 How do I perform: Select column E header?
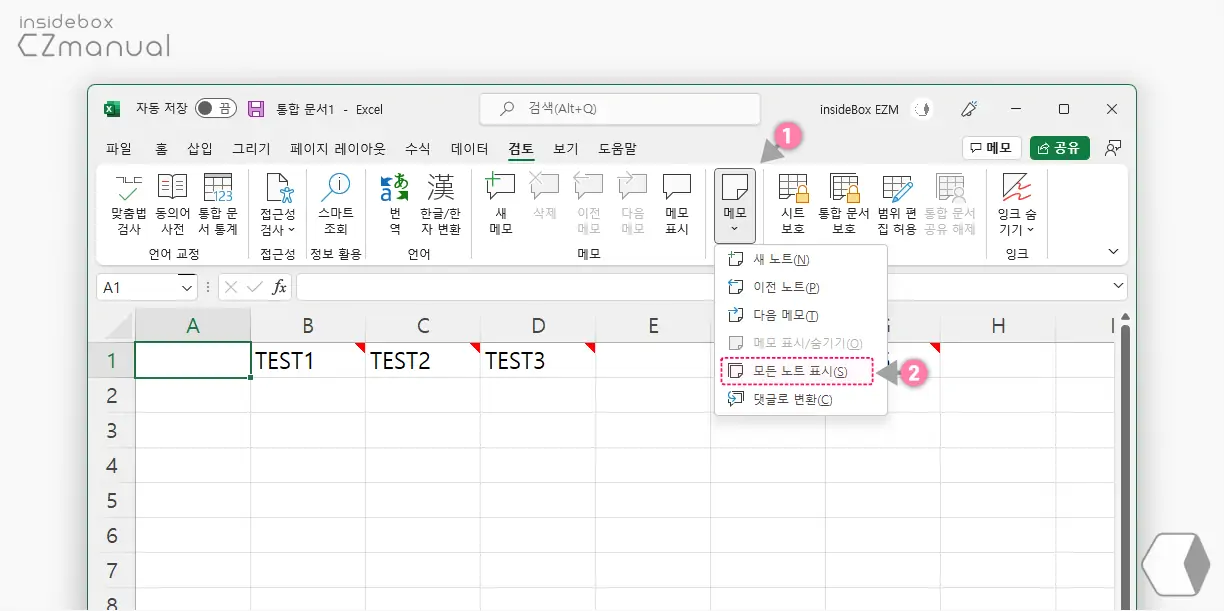point(653,325)
